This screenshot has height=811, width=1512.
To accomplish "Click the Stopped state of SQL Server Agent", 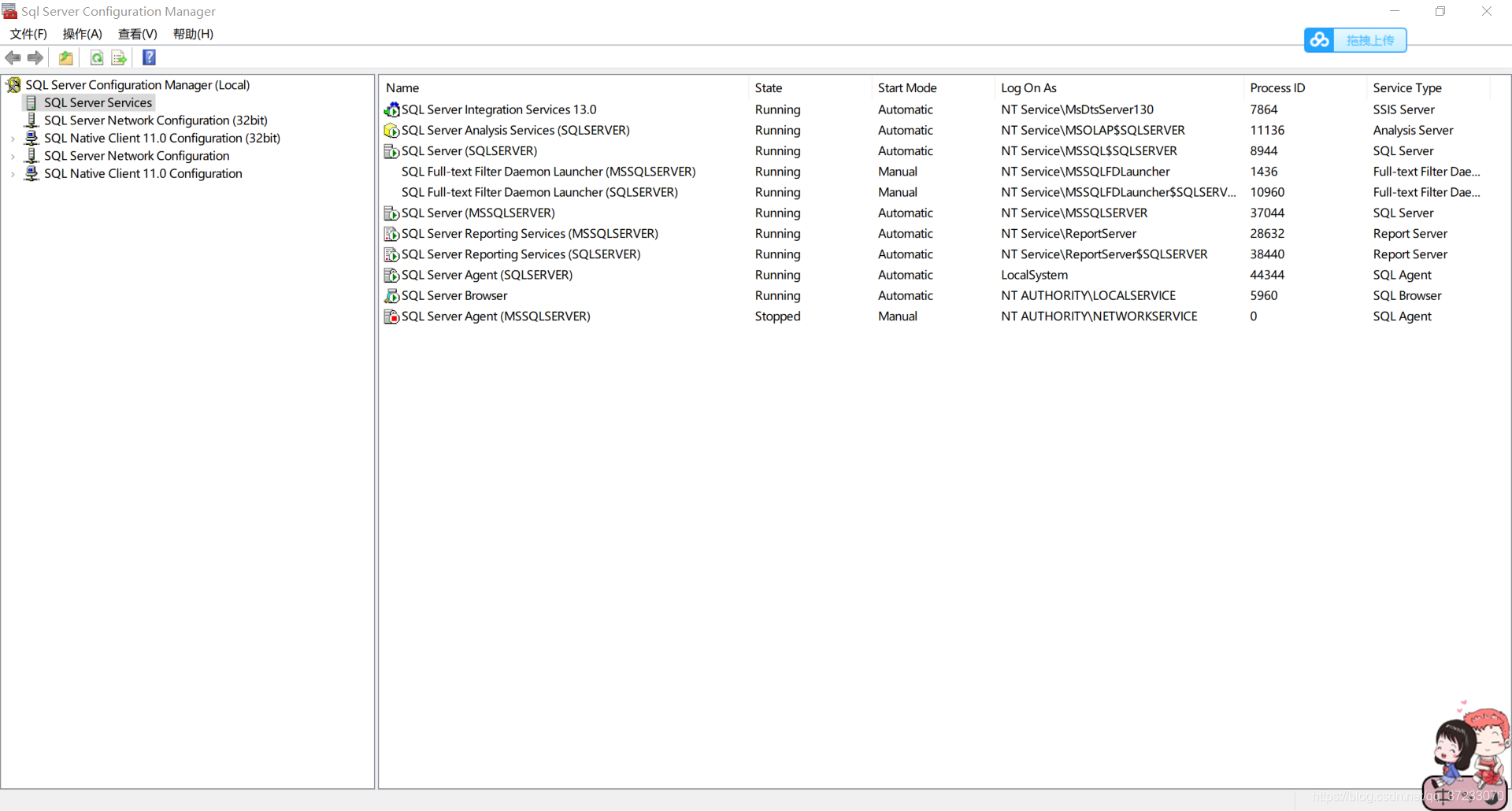I will click(777, 317).
